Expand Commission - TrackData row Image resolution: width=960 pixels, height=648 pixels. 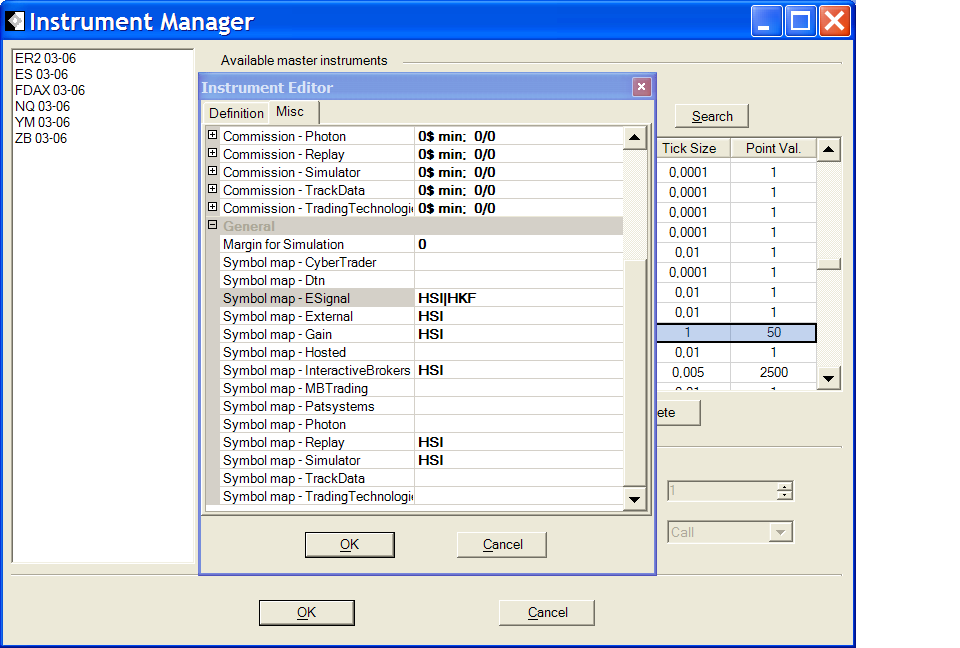coord(212,189)
